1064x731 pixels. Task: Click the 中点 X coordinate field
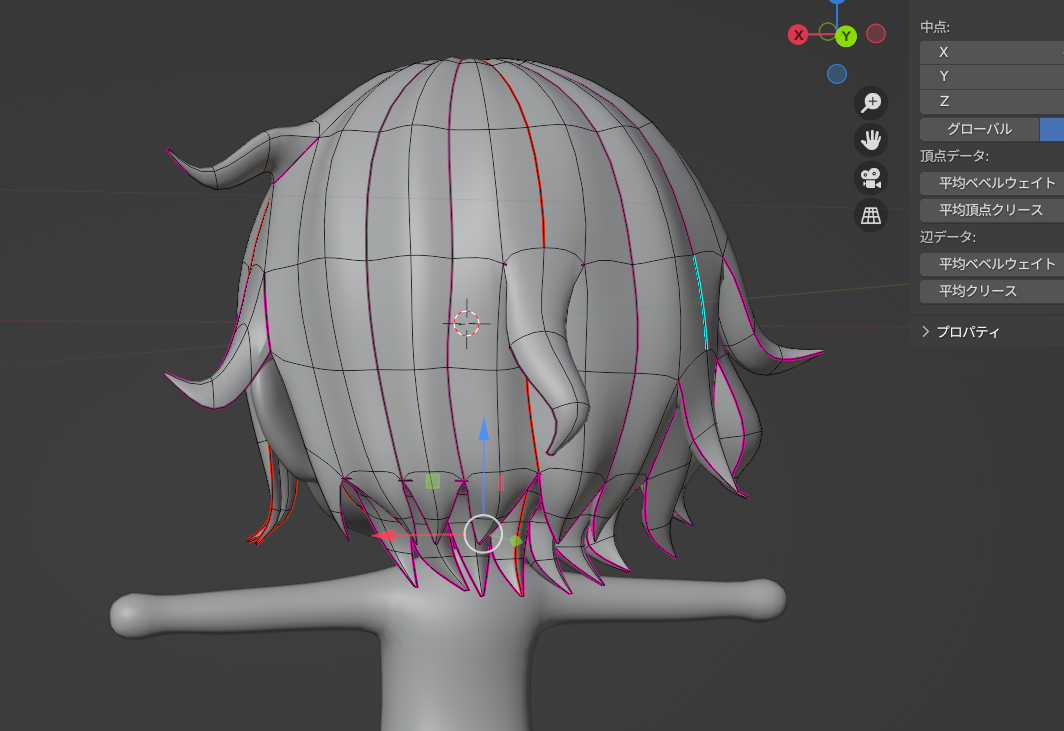[990, 52]
